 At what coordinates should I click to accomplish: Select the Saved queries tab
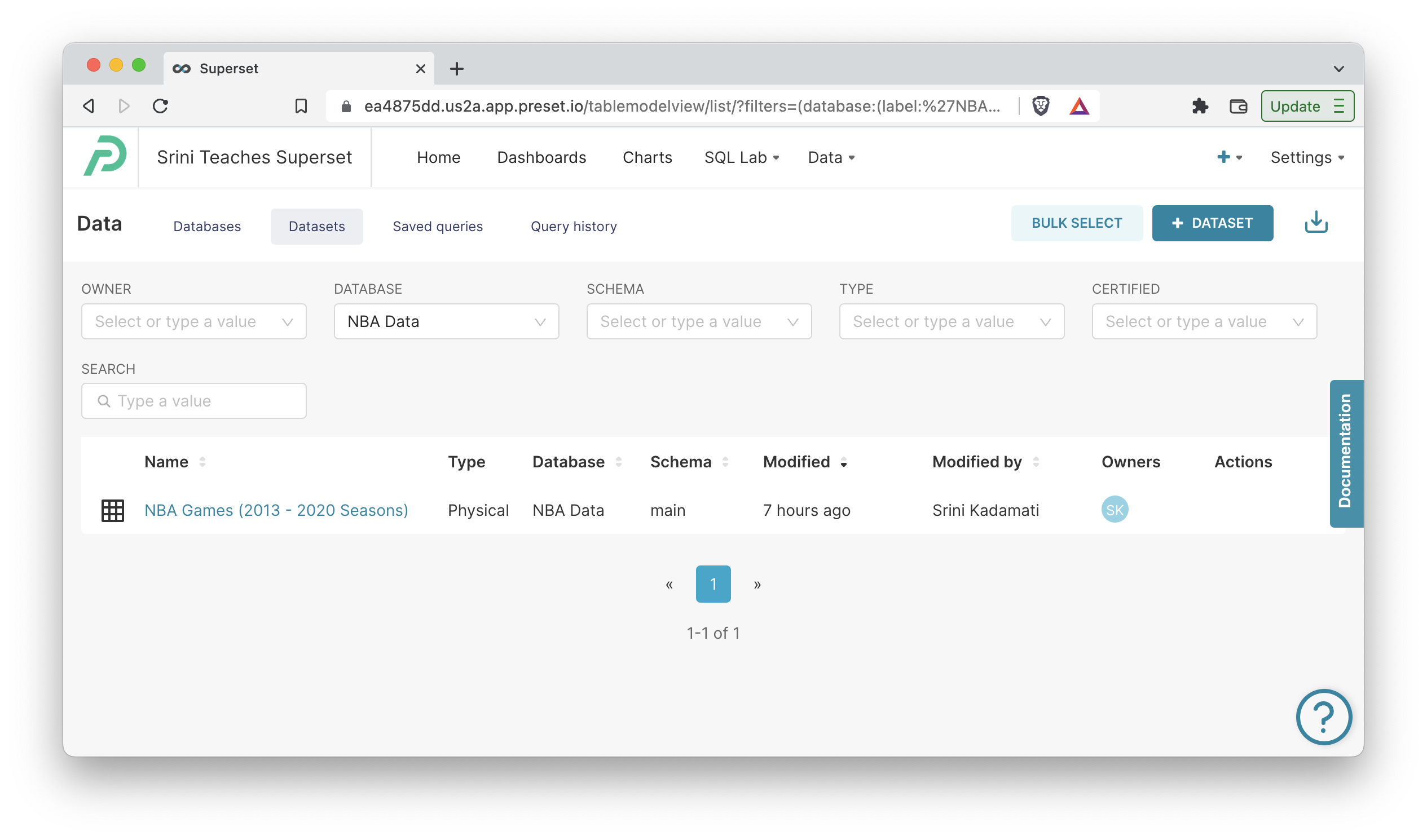[437, 226]
